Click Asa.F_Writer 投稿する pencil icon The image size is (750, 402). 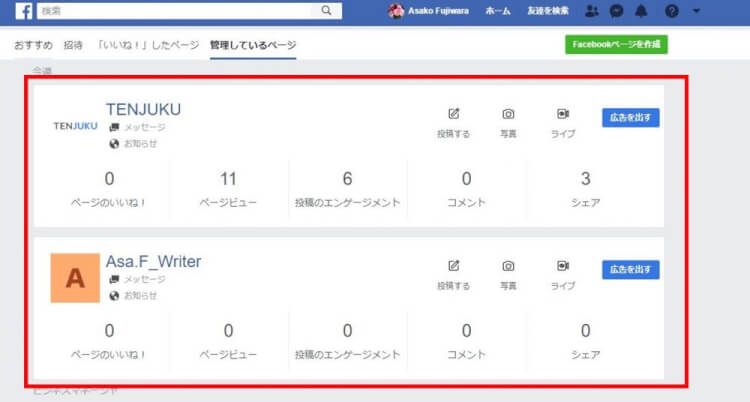pyautogui.click(x=453, y=266)
